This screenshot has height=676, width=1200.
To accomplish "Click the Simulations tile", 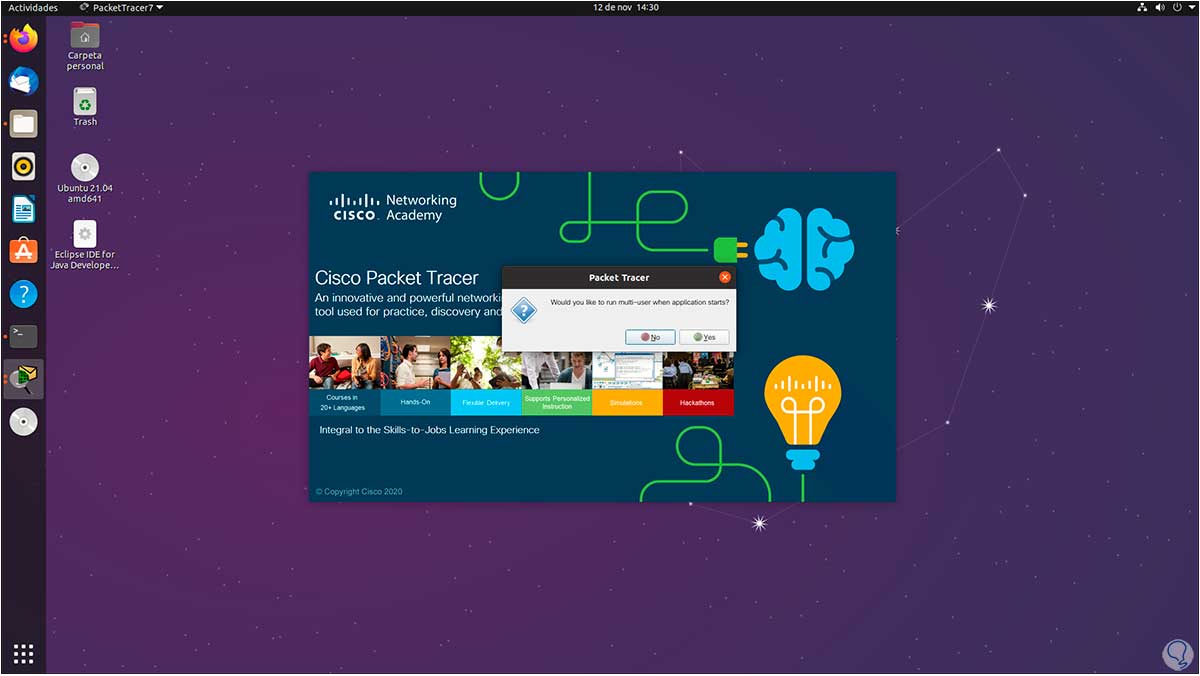I will 627,402.
